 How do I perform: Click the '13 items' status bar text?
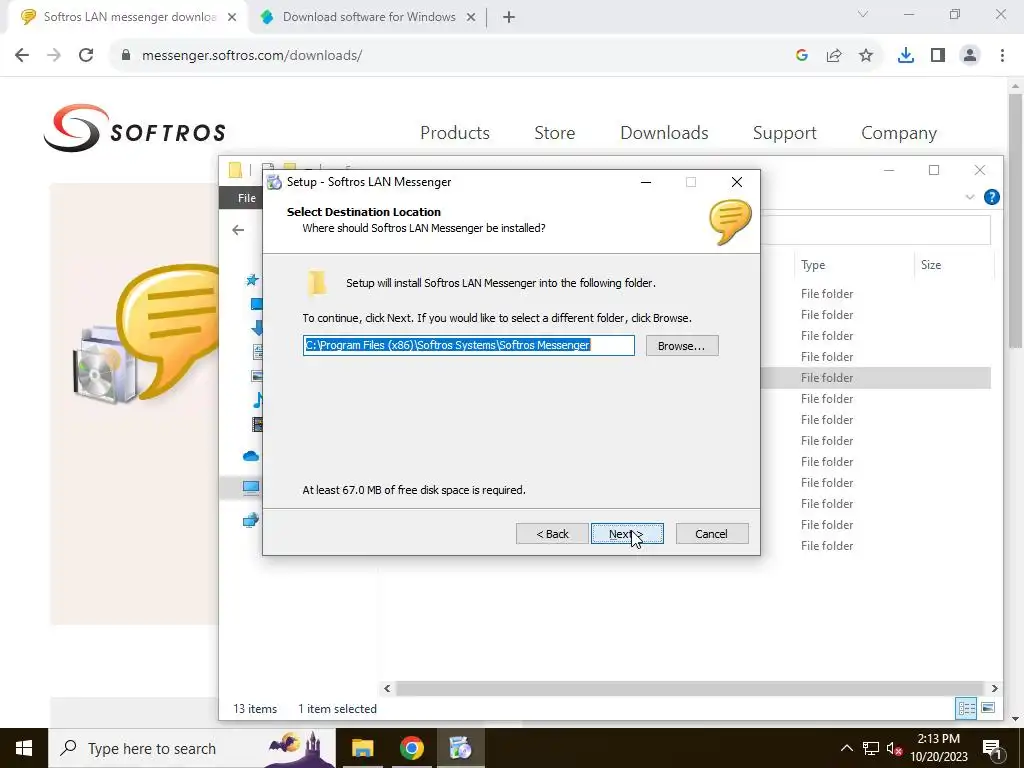pyautogui.click(x=255, y=709)
